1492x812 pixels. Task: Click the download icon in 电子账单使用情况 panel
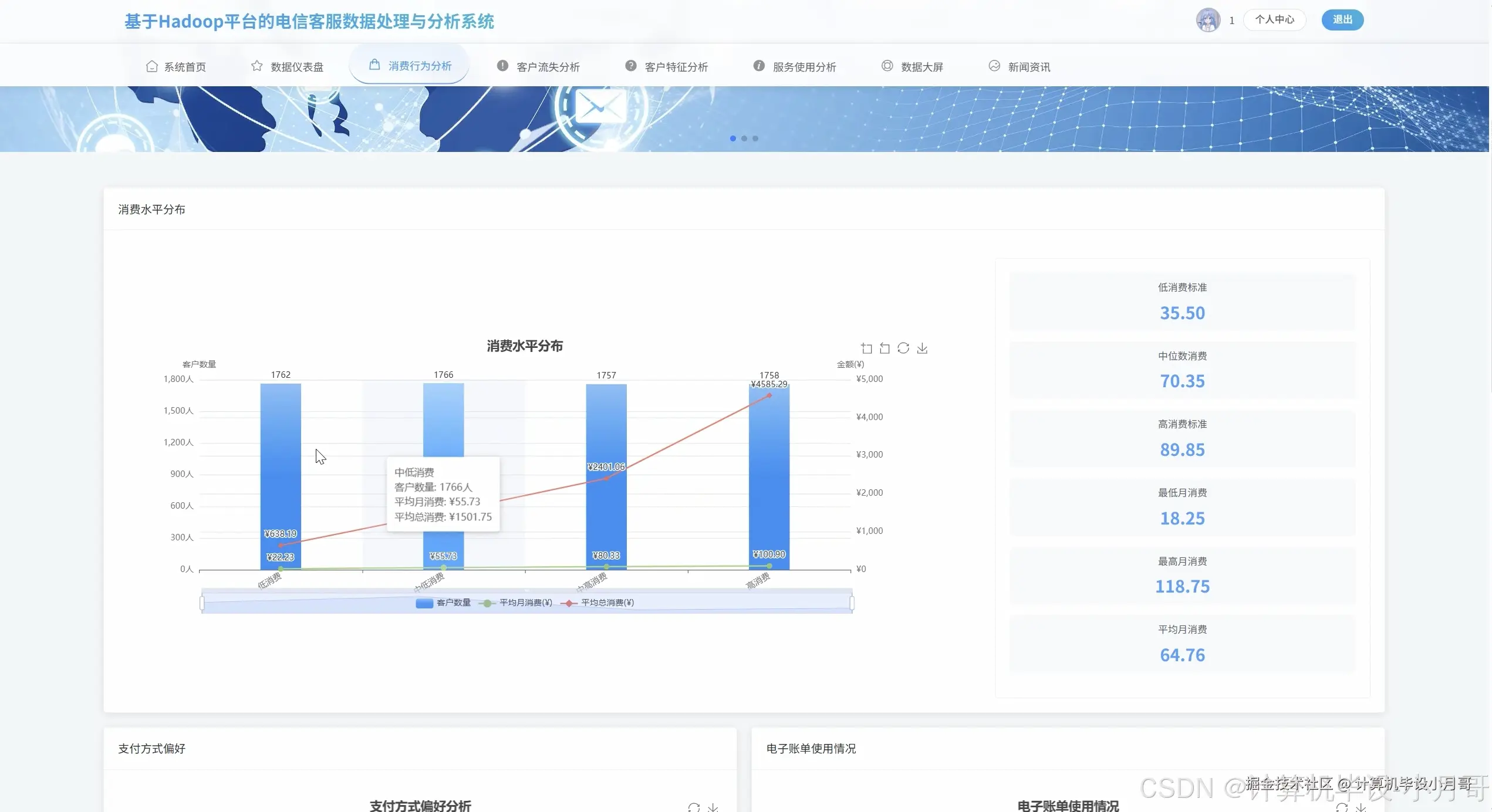(x=1361, y=808)
